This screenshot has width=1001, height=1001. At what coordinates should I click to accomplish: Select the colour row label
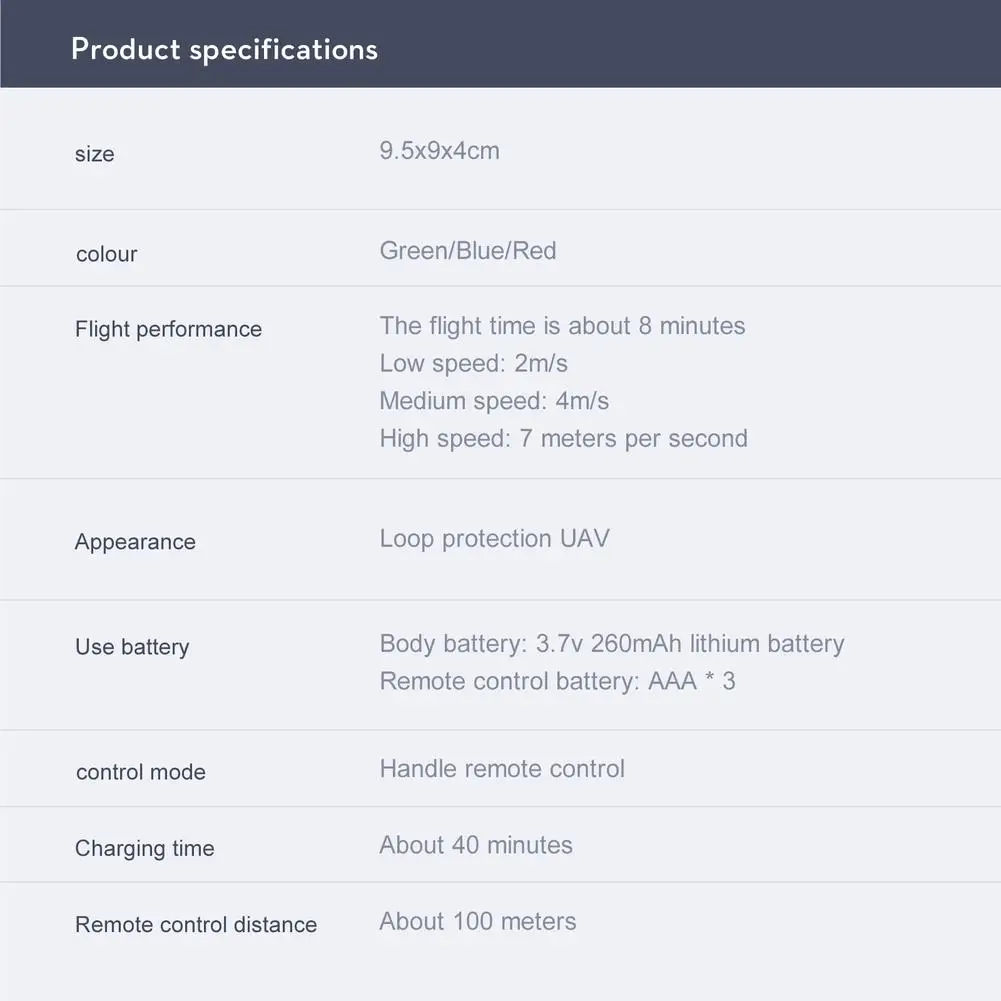pos(107,254)
